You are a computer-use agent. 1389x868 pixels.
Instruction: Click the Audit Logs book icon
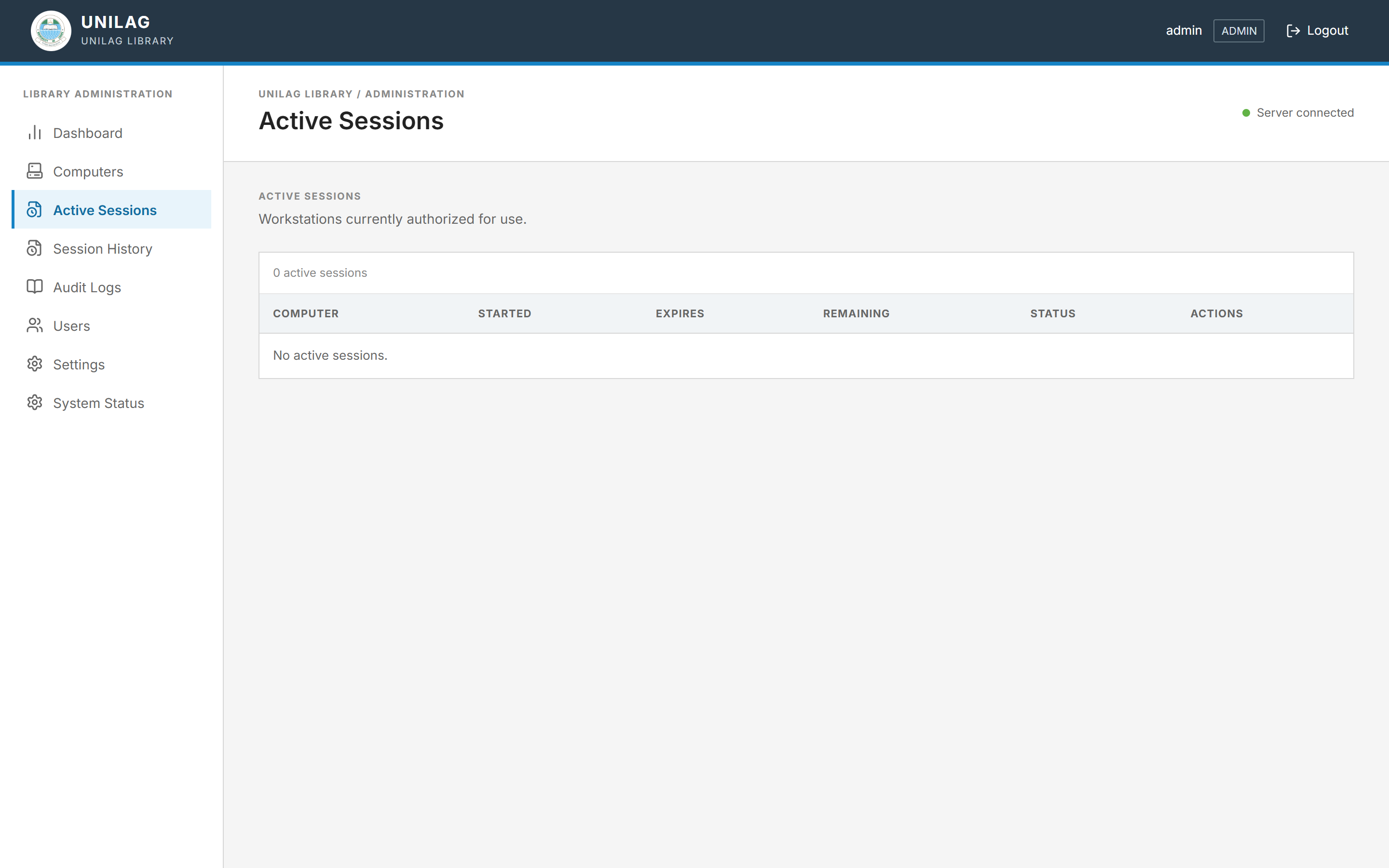[x=34, y=286]
